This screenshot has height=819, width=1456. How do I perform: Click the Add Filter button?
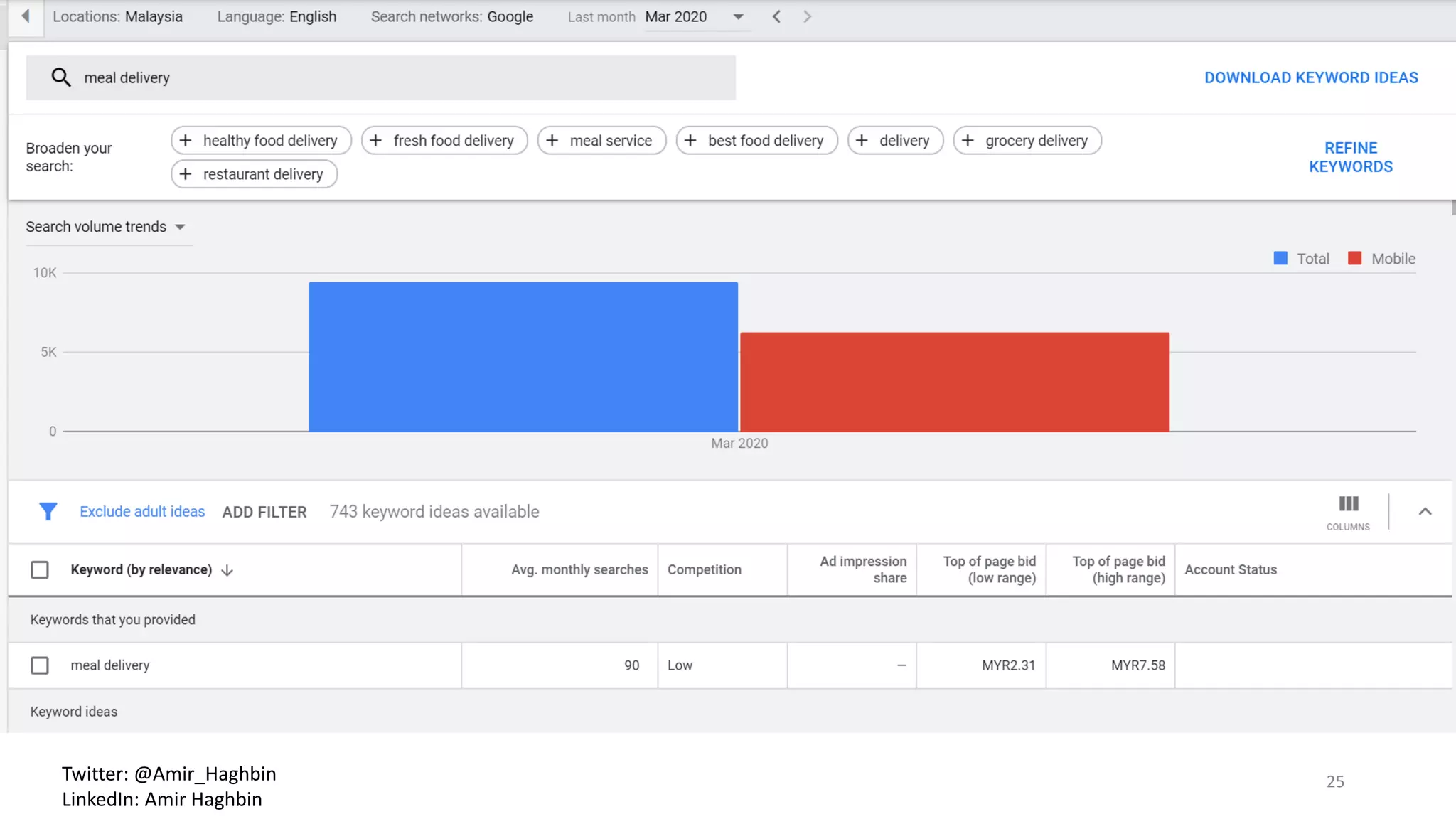(264, 512)
